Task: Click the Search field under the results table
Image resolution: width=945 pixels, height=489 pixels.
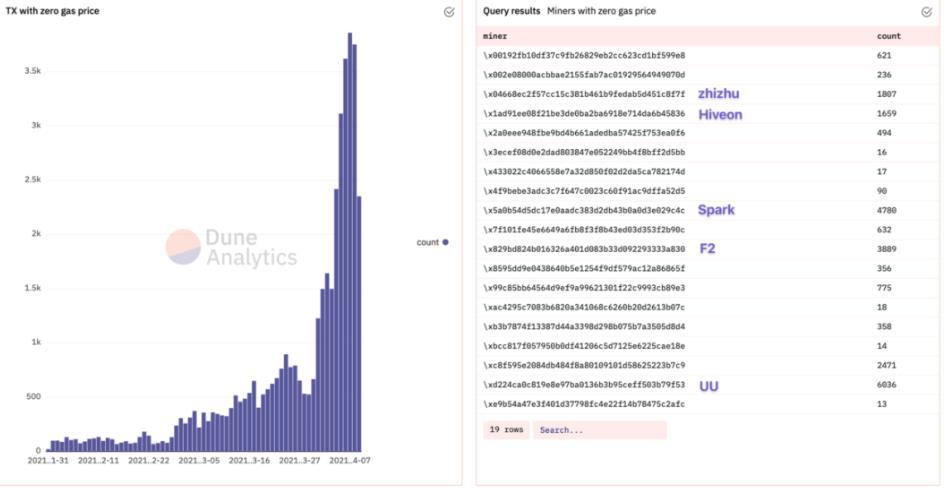Action: click(x=598, y=430)
